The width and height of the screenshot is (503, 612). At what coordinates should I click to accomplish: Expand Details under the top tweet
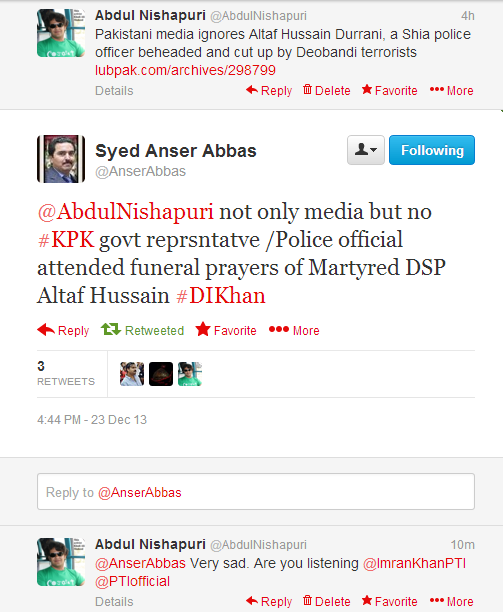pos(114,91)
